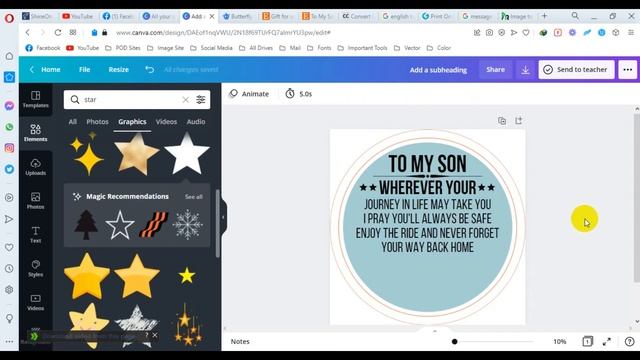
Task: Open the Templates sidebar panel
Action: 36,99
